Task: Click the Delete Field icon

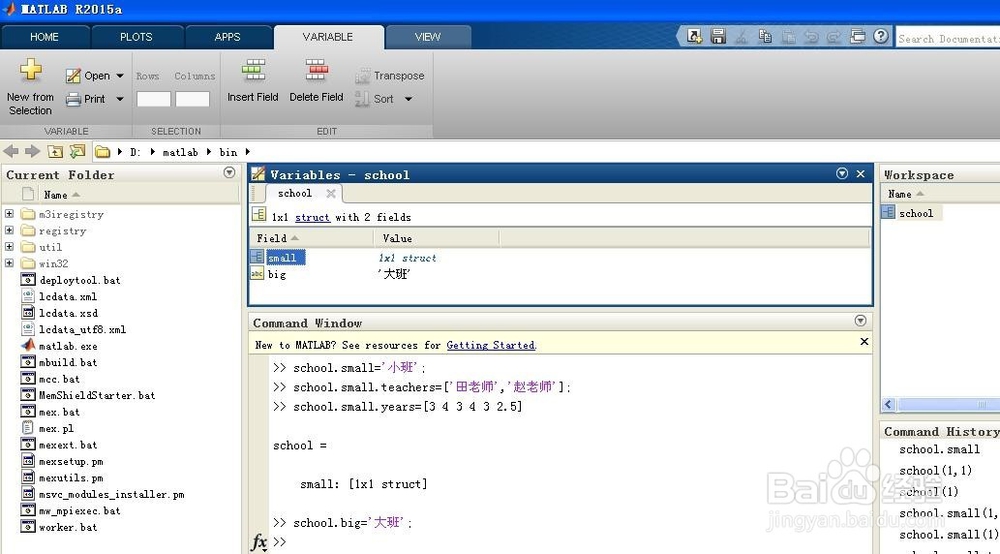Action: pos(316,69)
